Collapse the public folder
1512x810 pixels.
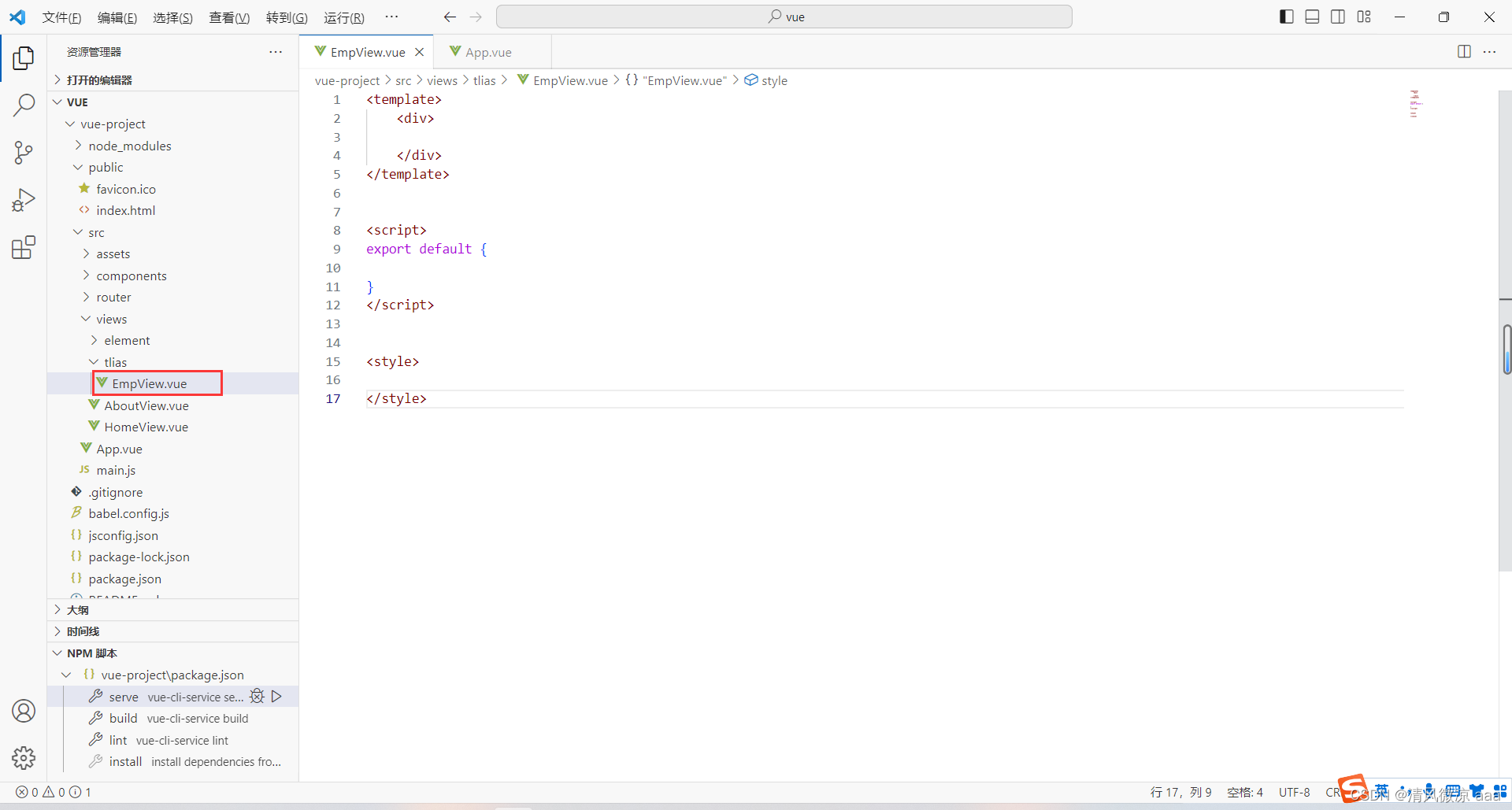[x=173, y=167]
